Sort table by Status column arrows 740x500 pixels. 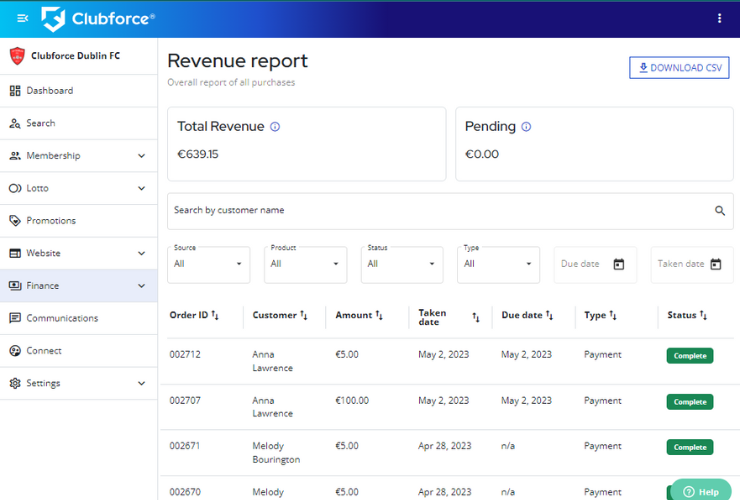click(704, 316)
